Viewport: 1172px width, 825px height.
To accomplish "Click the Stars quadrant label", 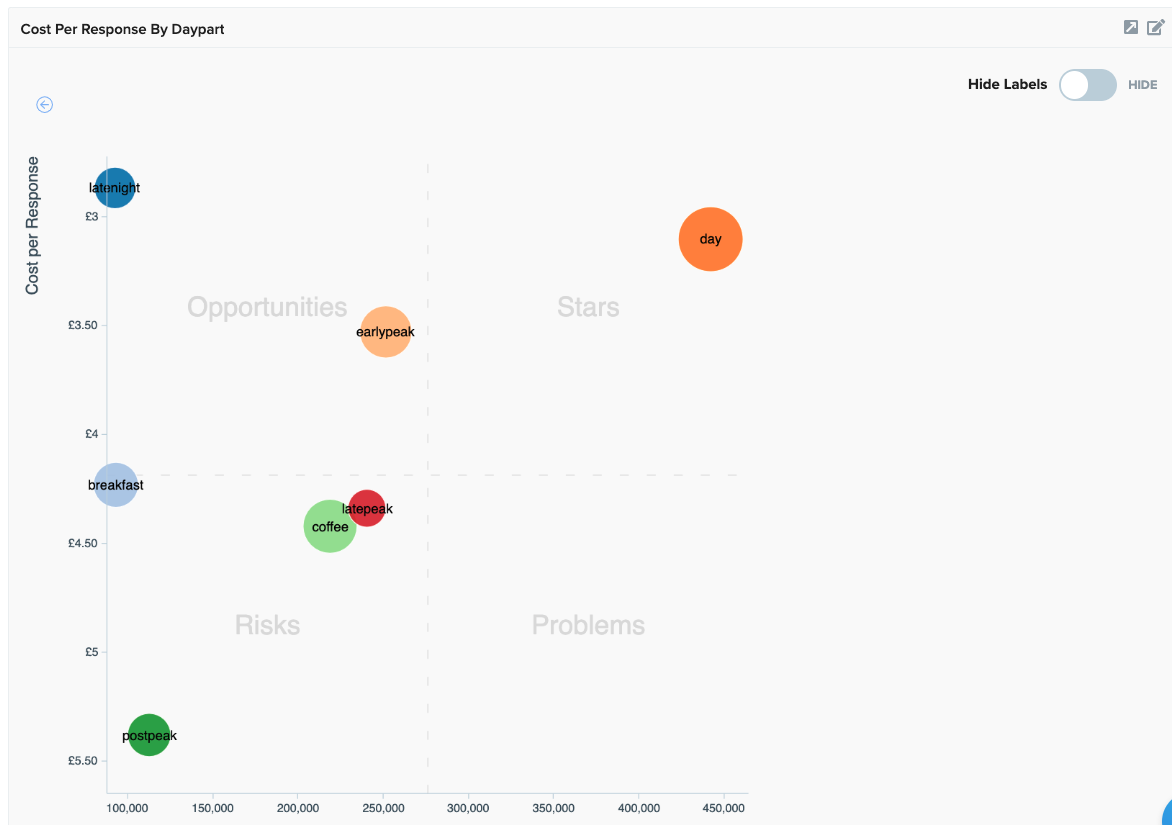I will point(588,307).
